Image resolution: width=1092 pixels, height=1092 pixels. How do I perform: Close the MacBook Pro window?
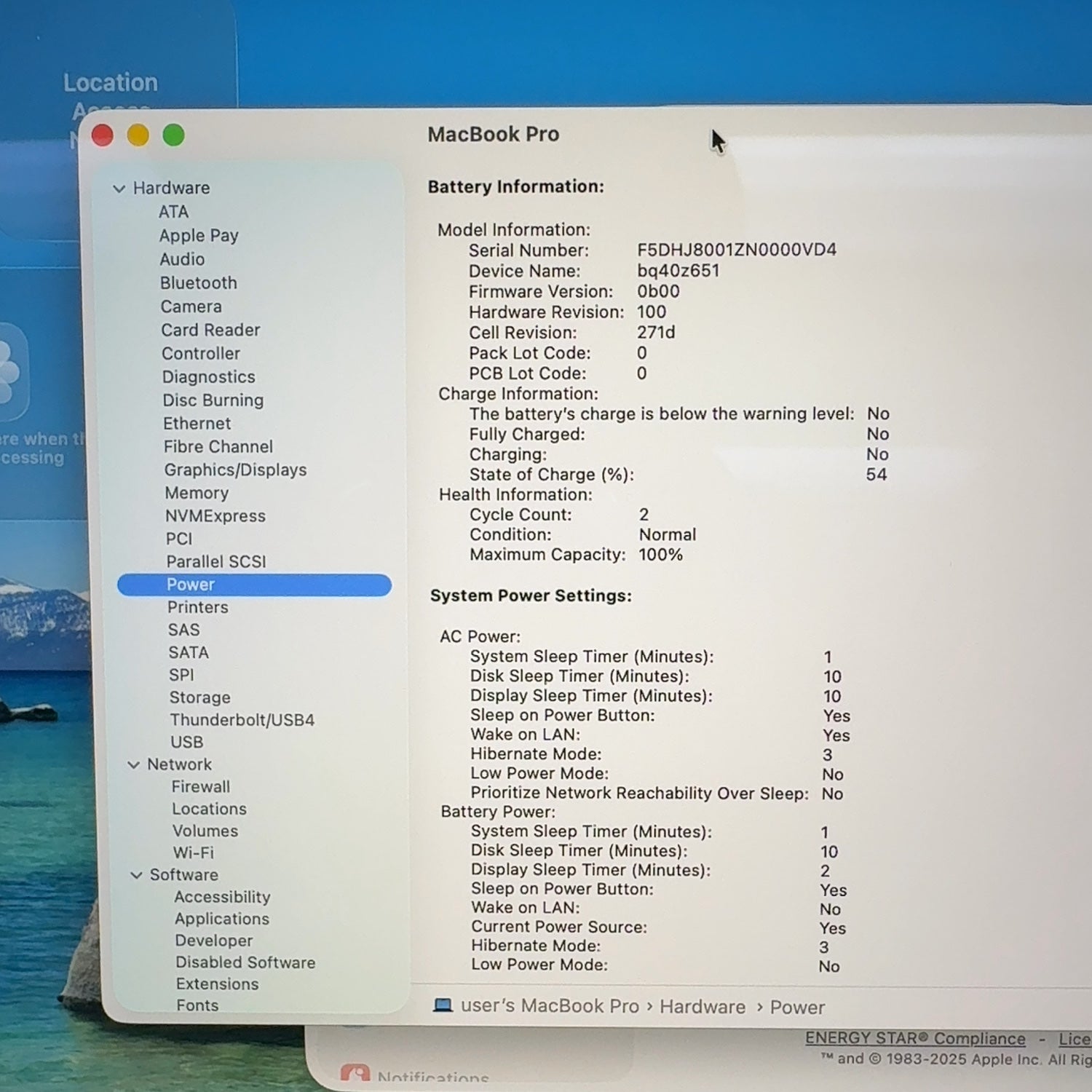[x=103, y=135]
